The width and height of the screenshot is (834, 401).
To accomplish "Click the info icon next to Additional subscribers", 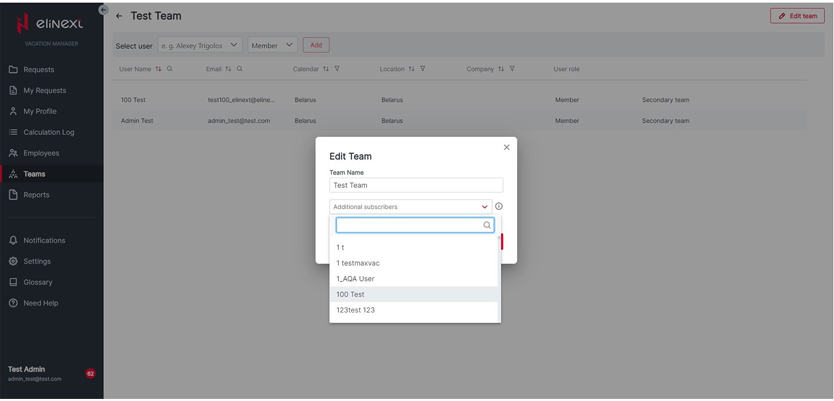I will (x=499, y=207).
